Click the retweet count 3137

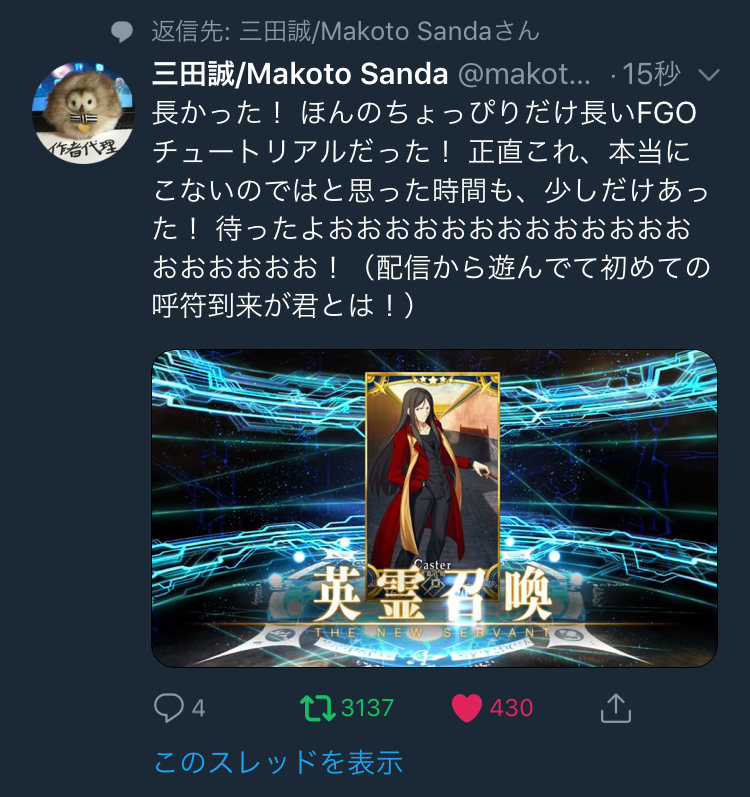tap(367, 708)
